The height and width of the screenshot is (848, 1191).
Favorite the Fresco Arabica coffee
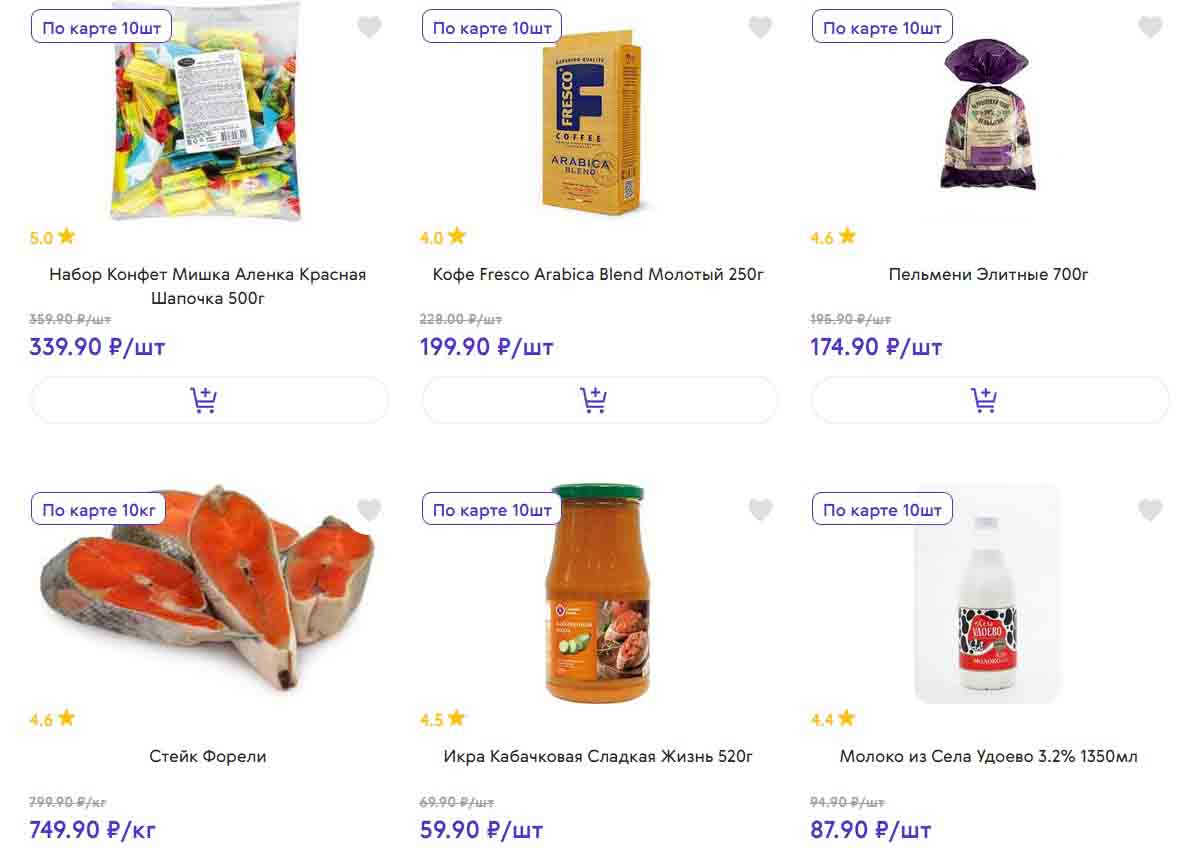click(x=761, y=27)
